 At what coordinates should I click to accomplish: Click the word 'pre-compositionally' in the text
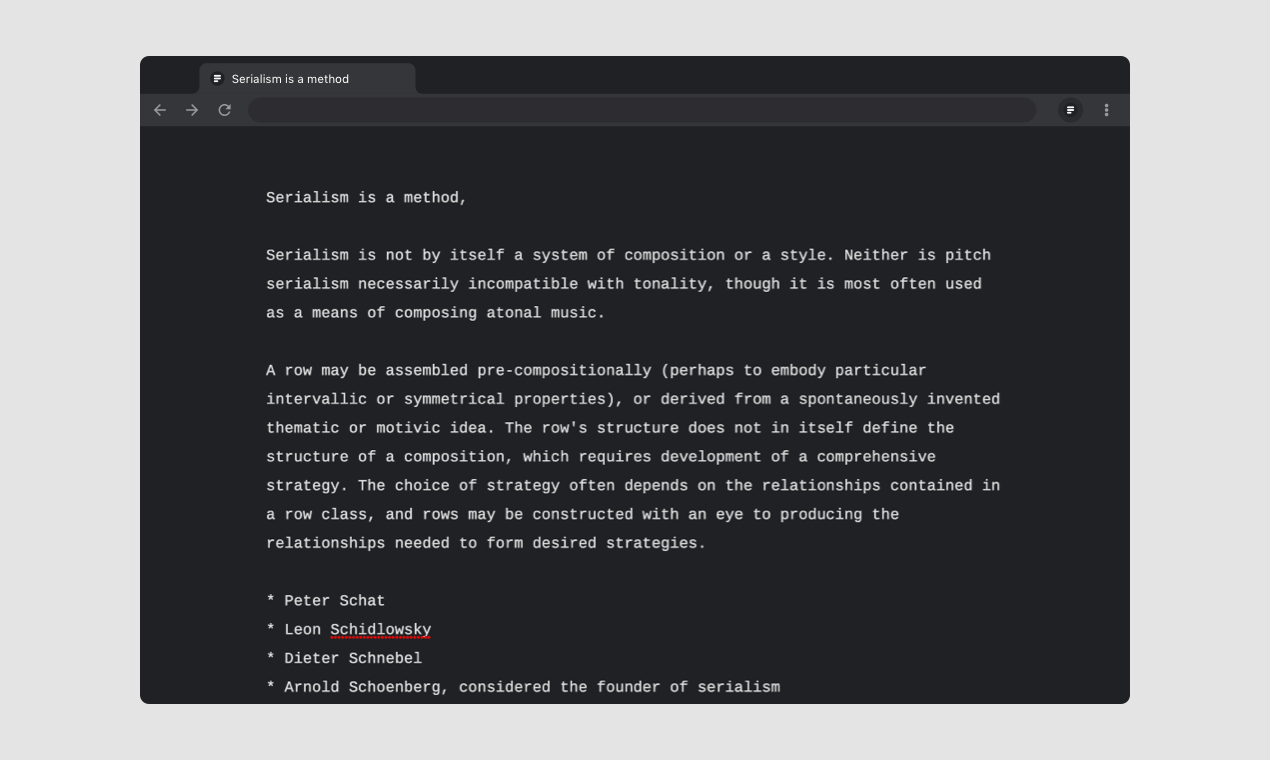(564, 371)
